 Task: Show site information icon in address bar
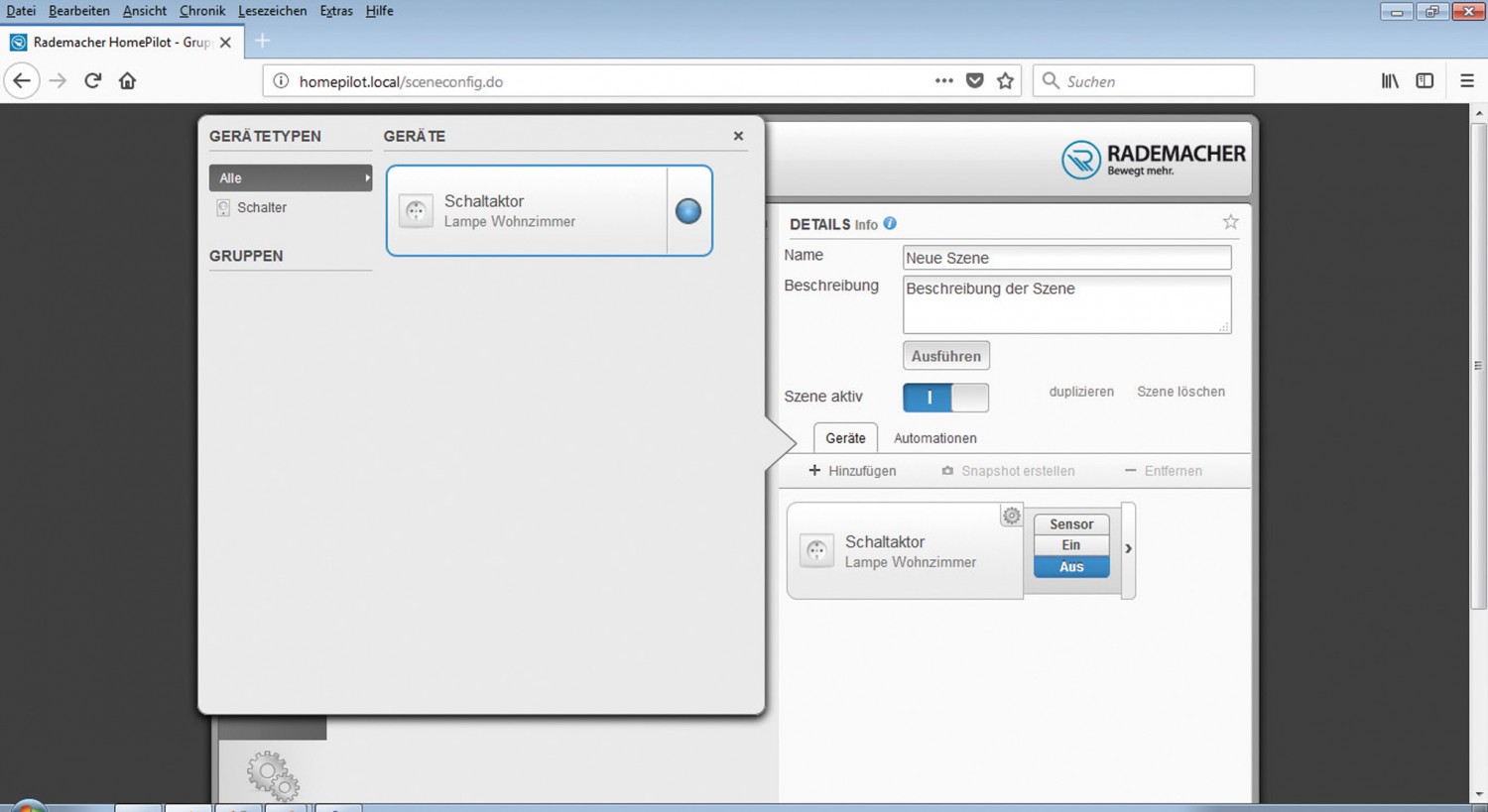tap(281, 81)
